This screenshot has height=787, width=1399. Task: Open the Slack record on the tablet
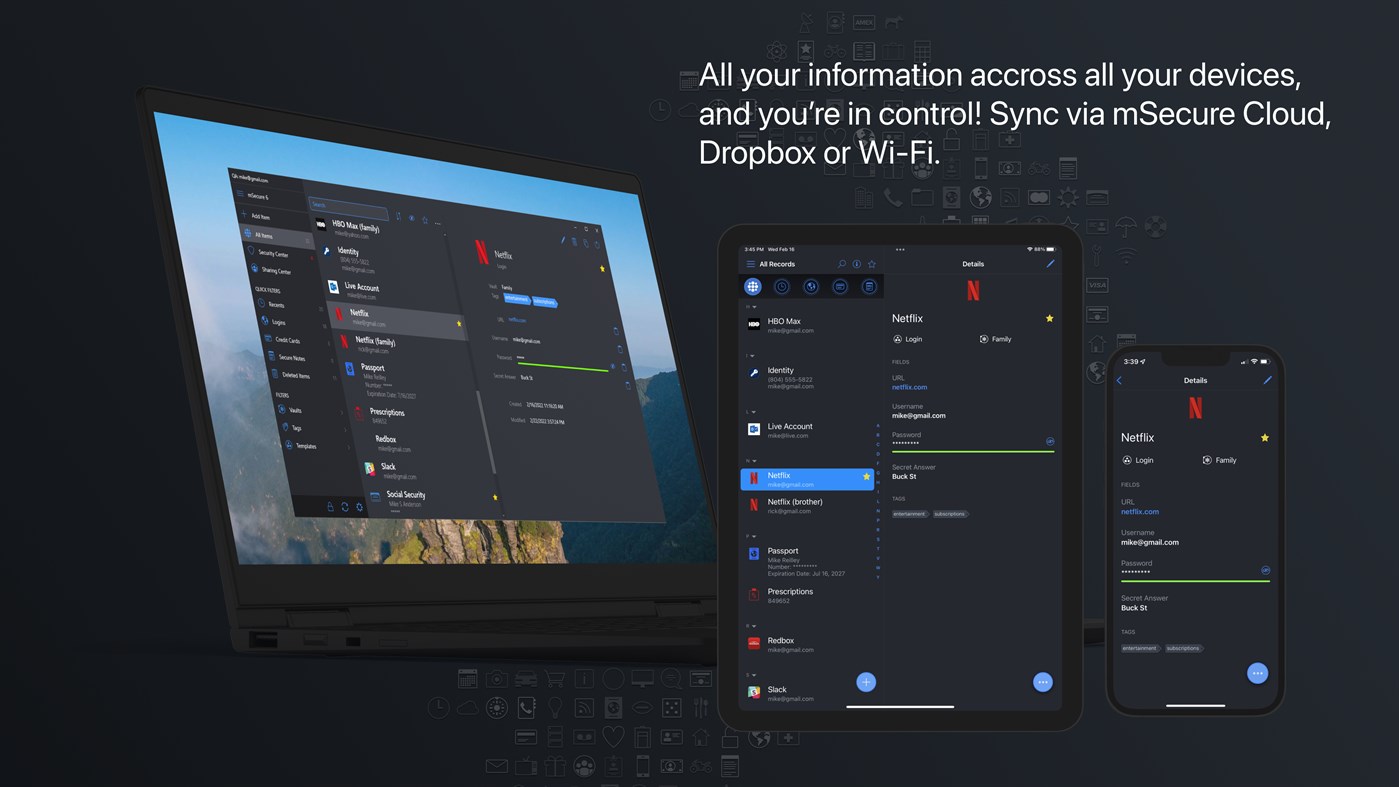click(808, 693)
